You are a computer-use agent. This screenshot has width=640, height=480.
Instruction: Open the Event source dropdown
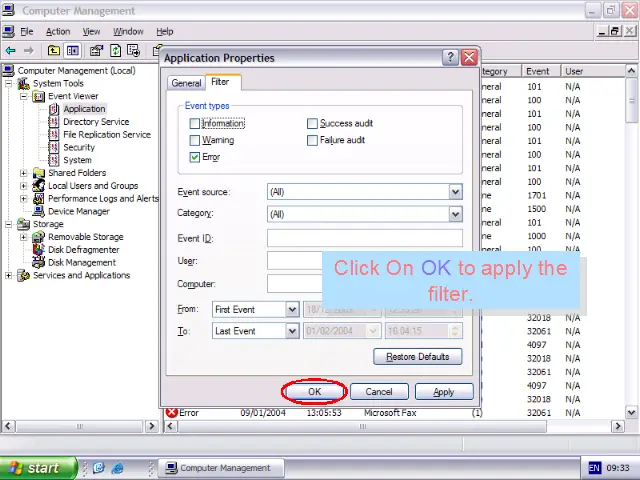click(x=456, y=192)
